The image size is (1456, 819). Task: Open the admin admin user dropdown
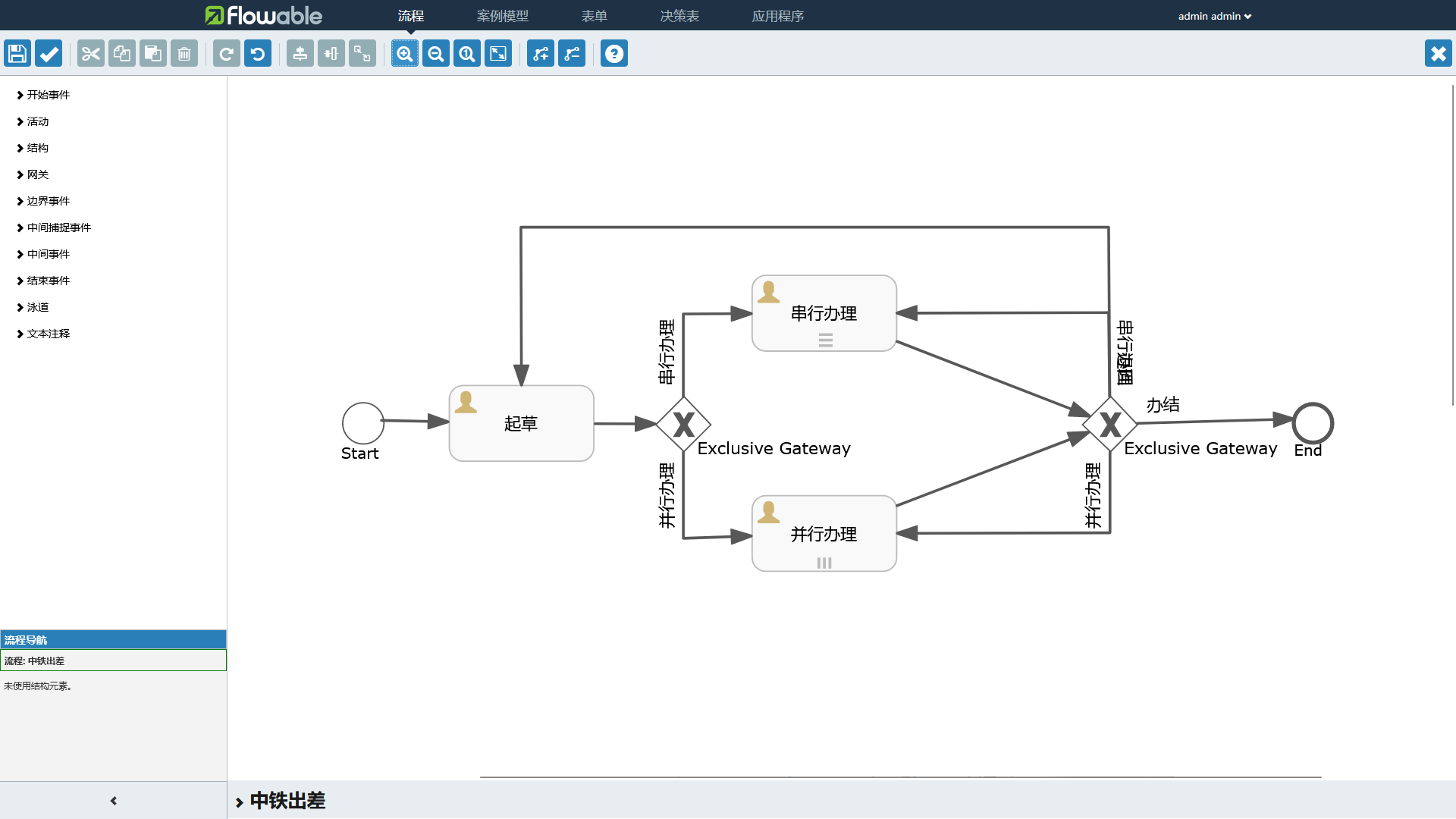click(1214, 16)
